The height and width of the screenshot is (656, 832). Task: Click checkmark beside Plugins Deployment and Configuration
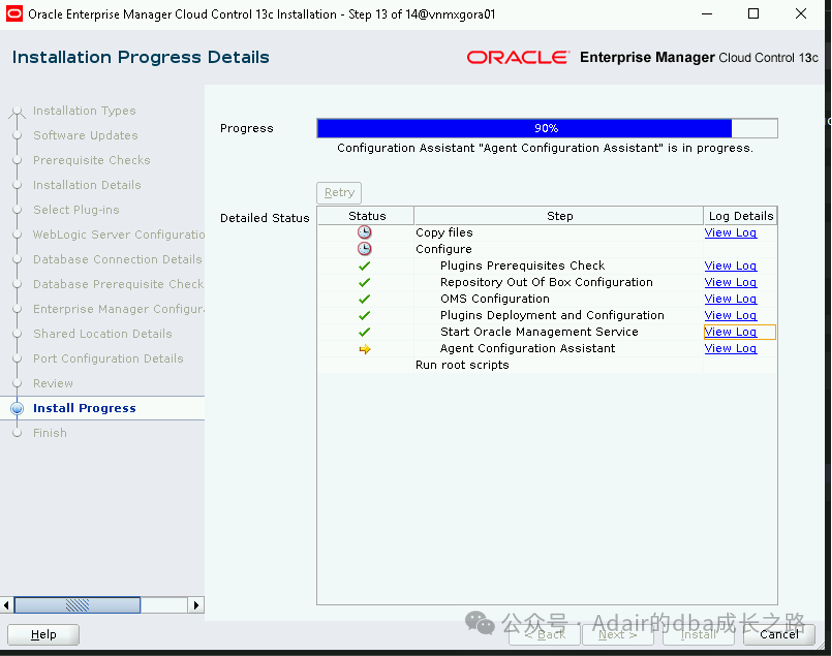click(x=364, y=315)
